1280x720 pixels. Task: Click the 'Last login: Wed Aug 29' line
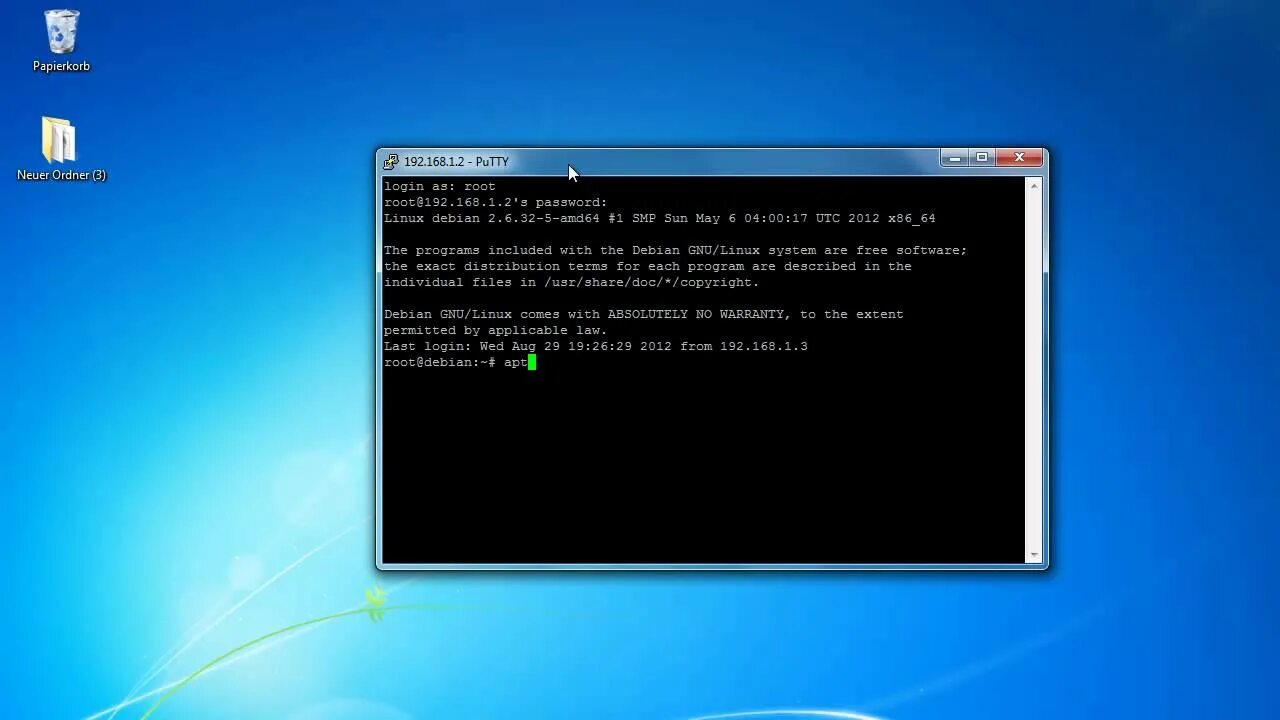596,346
